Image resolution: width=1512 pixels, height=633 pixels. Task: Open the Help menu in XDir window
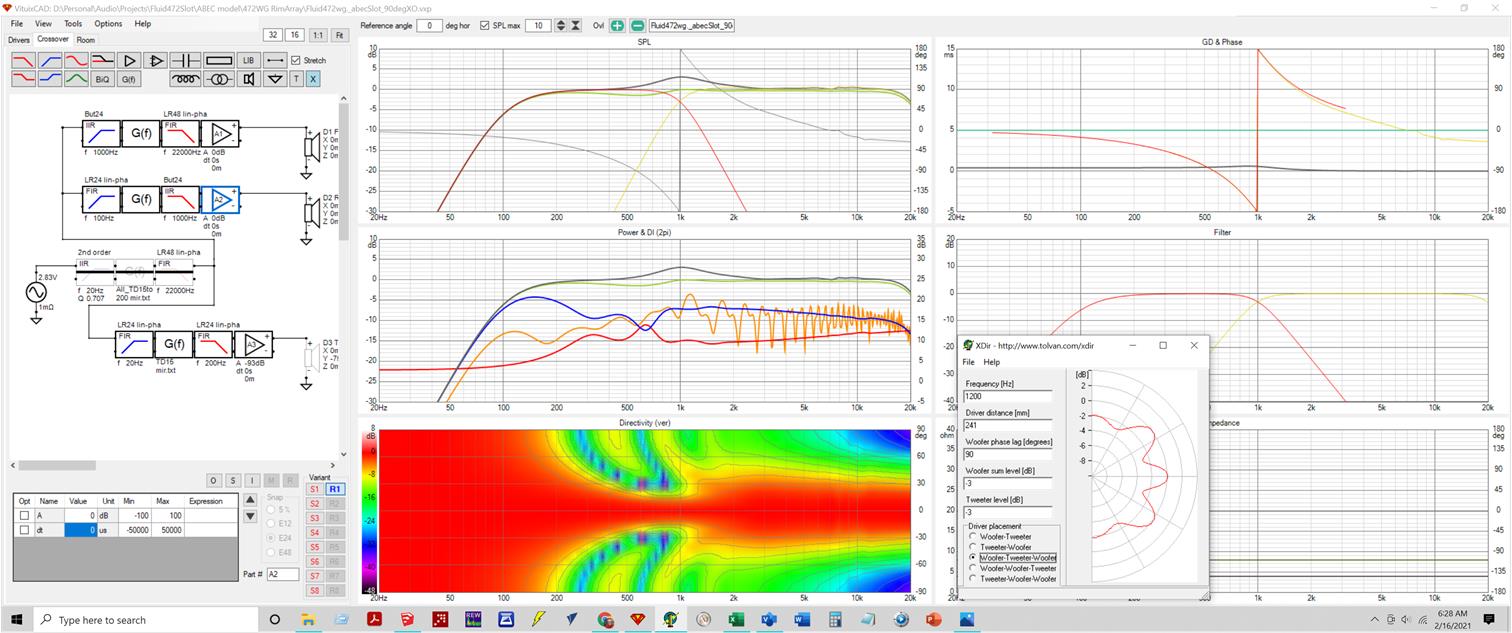[991, 362]
